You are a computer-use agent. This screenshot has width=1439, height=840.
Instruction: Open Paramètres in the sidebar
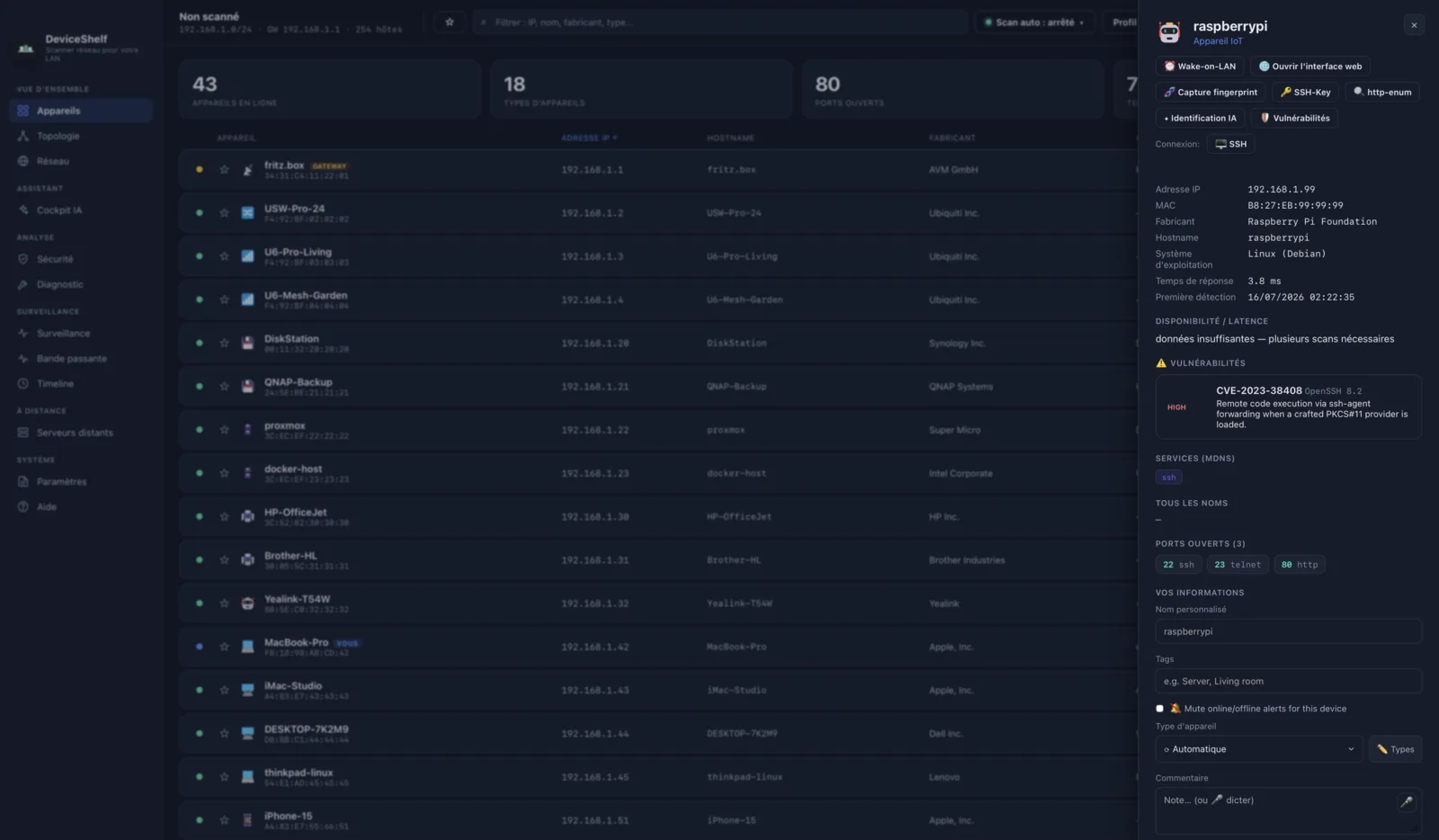point(81,481)
